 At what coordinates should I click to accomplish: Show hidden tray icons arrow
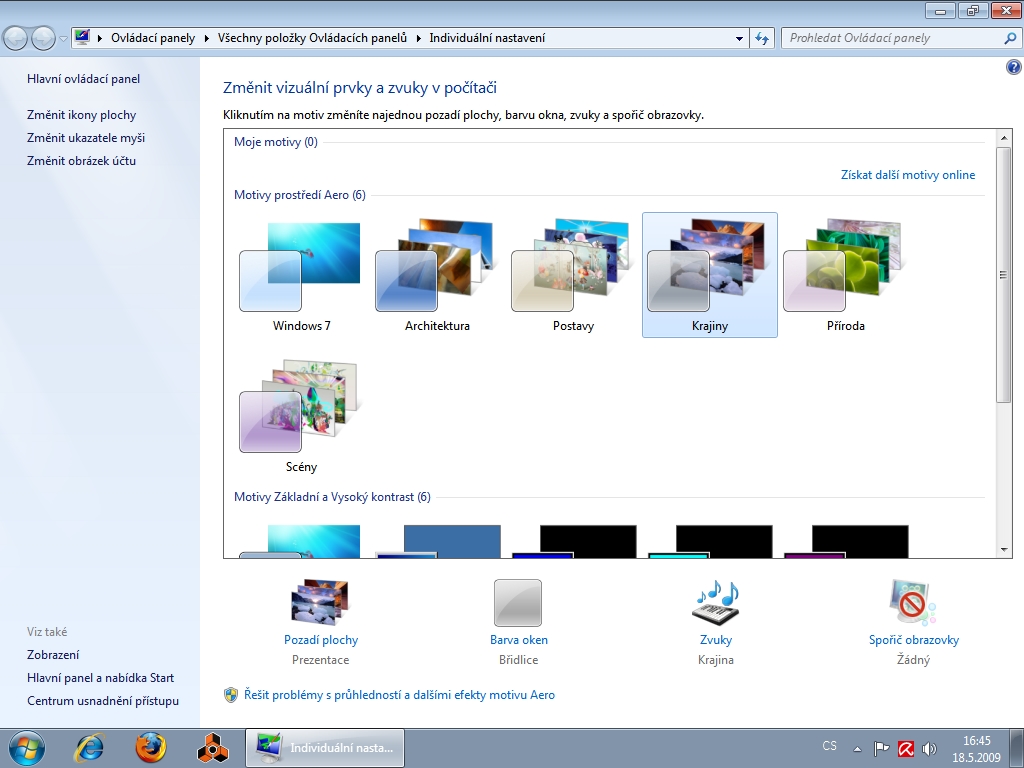(x=857, y=749)
